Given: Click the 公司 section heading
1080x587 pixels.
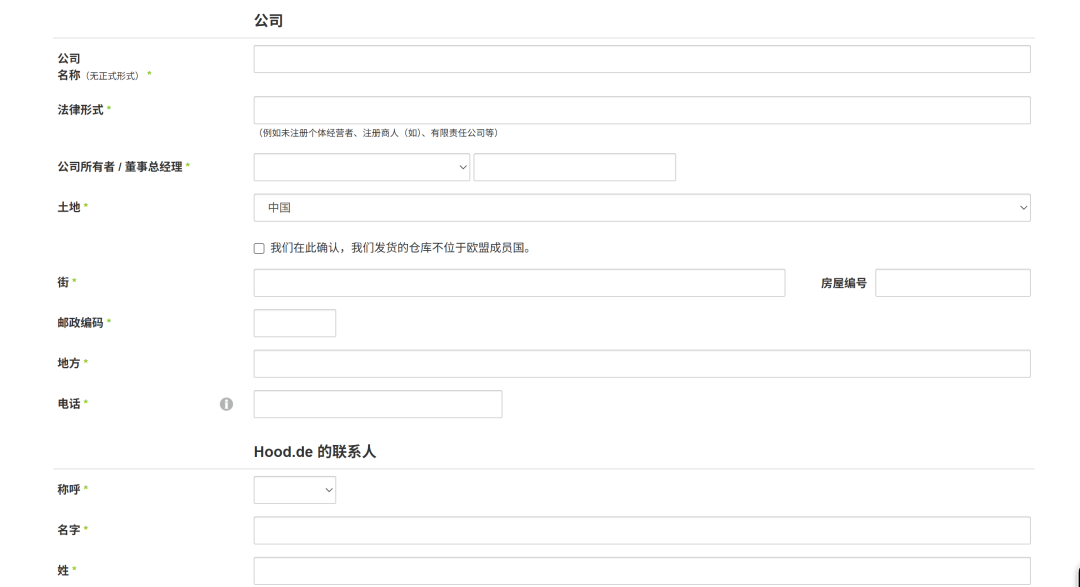Looking at the screenshot, I should click(x=268, y=20).
